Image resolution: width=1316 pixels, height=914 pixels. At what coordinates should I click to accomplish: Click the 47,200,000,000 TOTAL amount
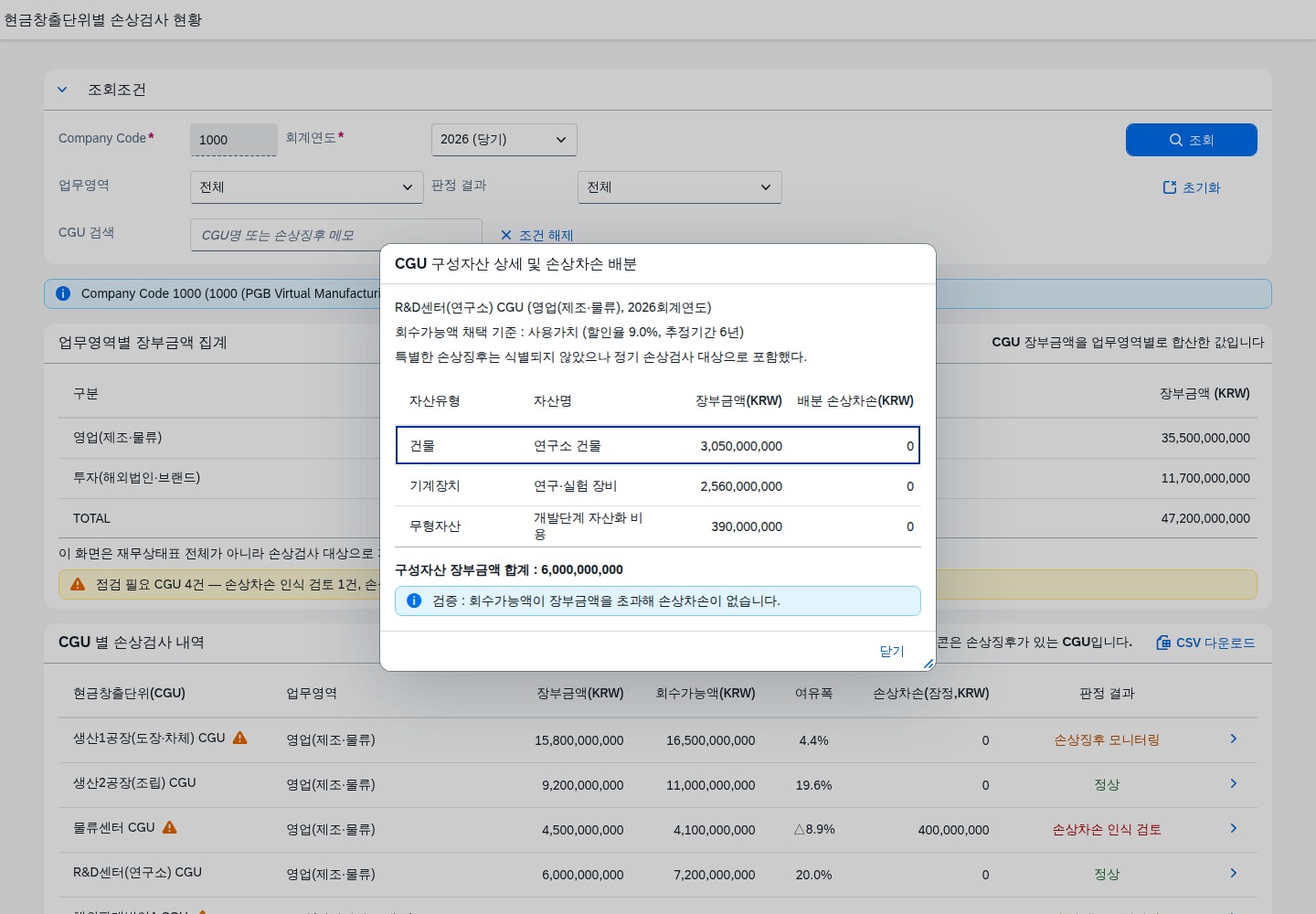[x=1205, y=518]
